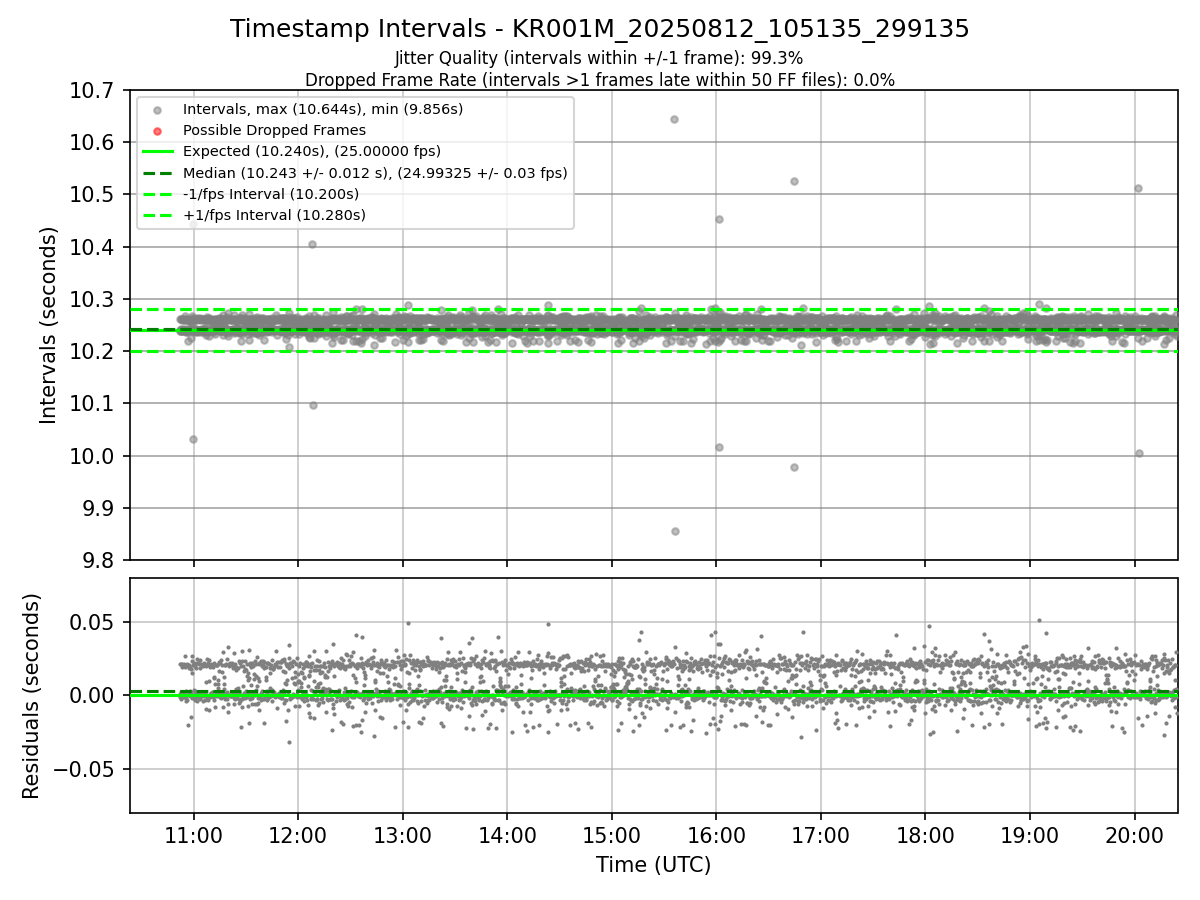1200x900 pixels.
Task: Pick the outlier near 10.52 seconds before 17:00
Action: pos(794,181)
